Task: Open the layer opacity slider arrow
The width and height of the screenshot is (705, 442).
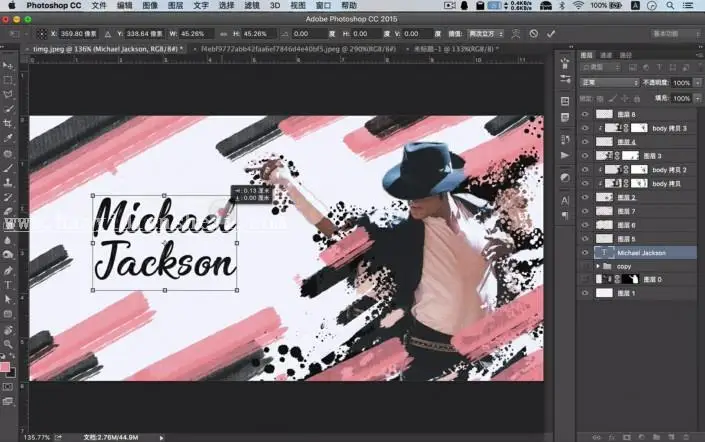Action: (x=697, y=83)
